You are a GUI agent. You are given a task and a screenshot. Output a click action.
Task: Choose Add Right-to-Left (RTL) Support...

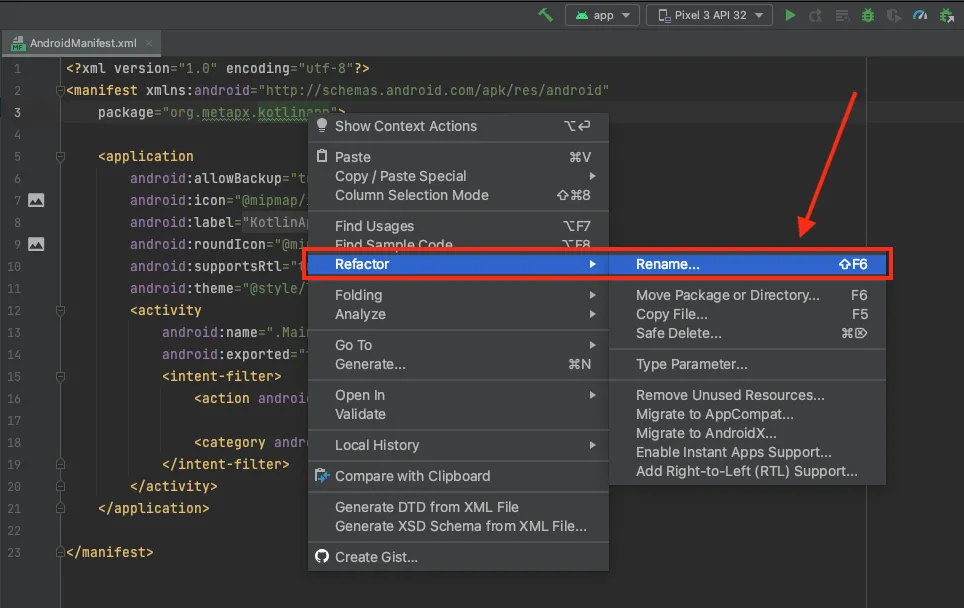coord(748,472)
